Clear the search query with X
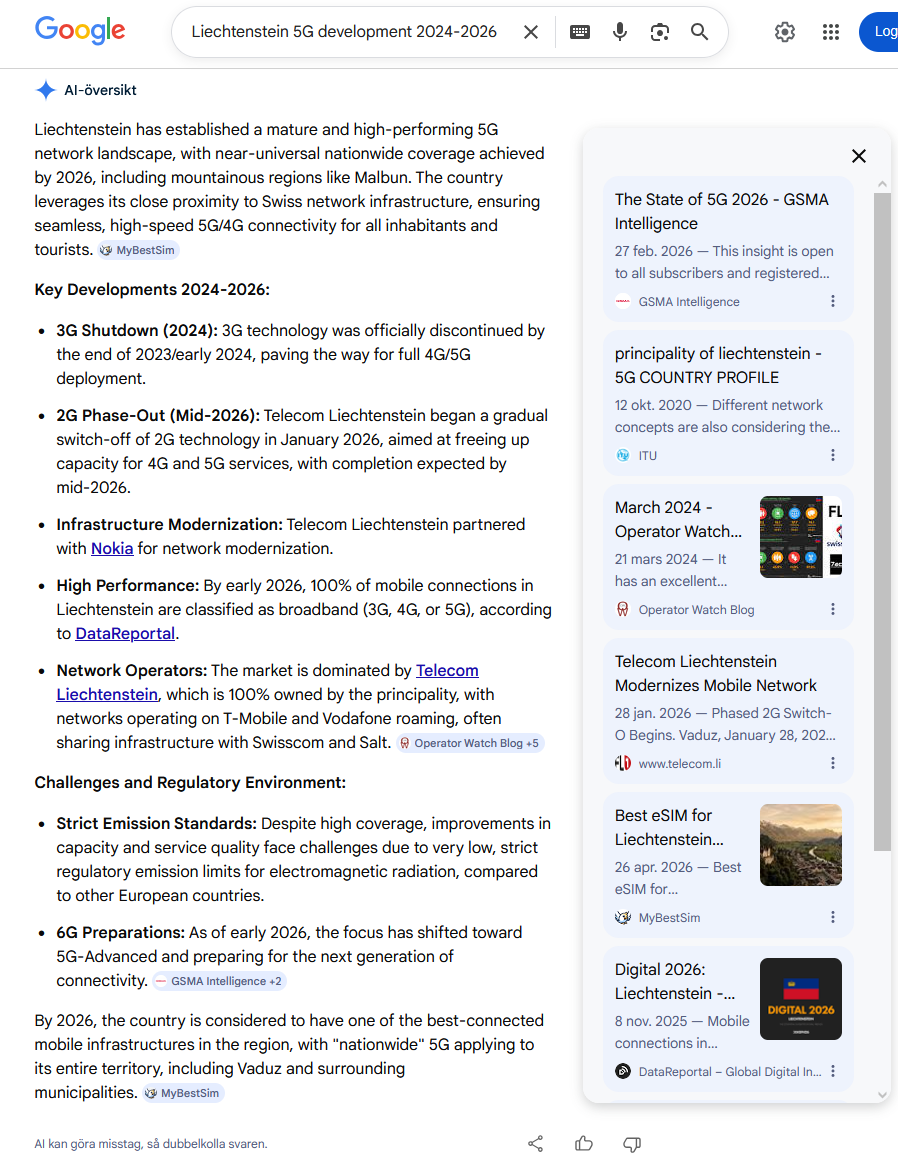Screen dimensions: 898x1157 [x=531, y=32]
